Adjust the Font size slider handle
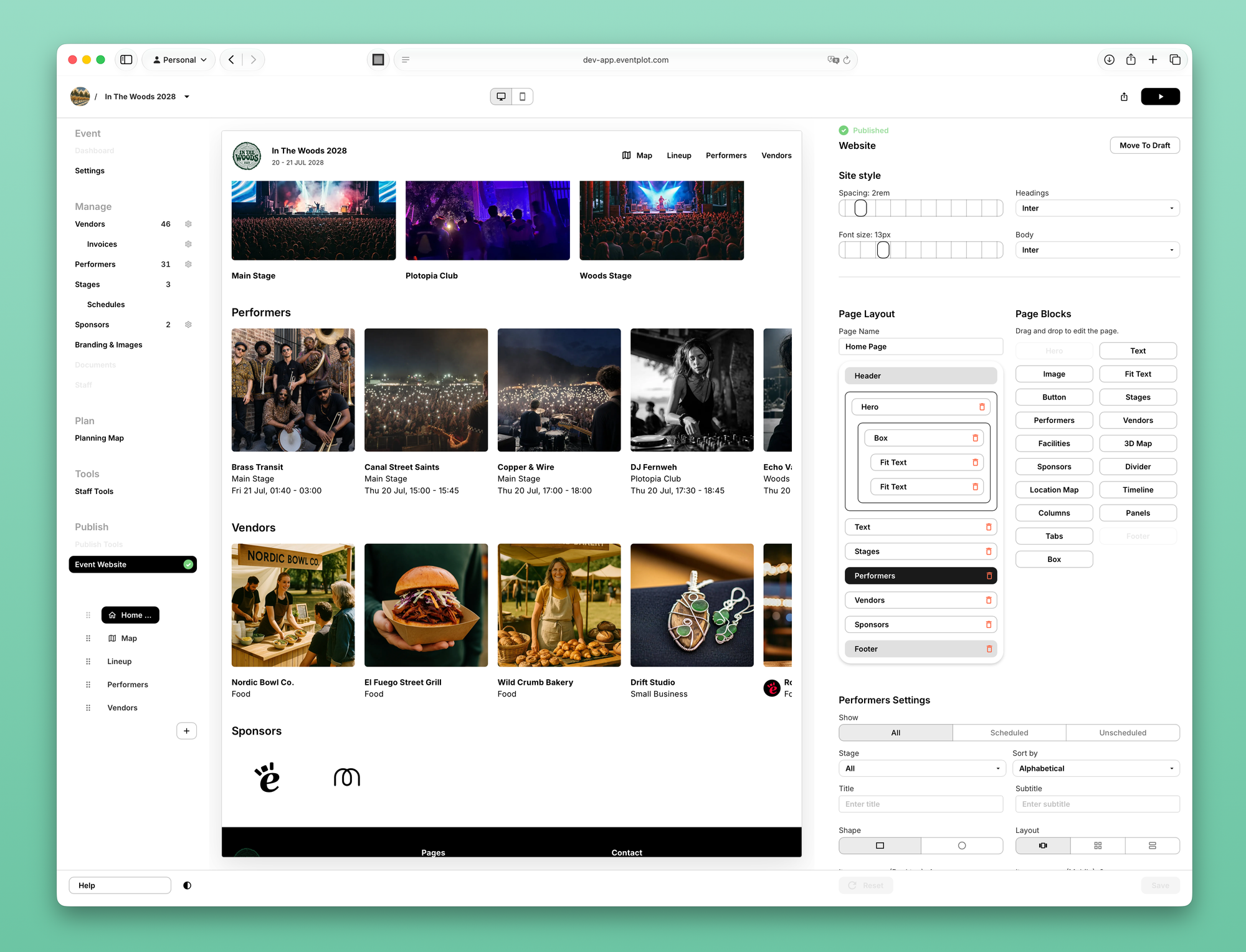This screenshot has height=952, width=1246. pyautogui.click(x=883, y=250)
